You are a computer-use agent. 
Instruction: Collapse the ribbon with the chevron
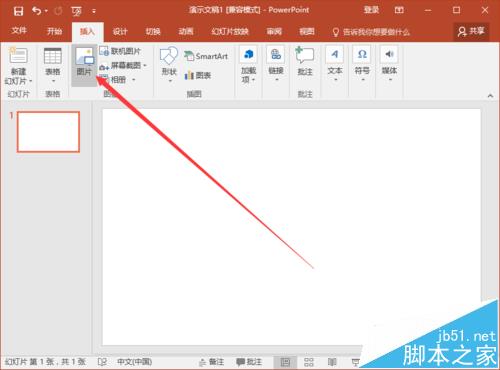(490, 96)
